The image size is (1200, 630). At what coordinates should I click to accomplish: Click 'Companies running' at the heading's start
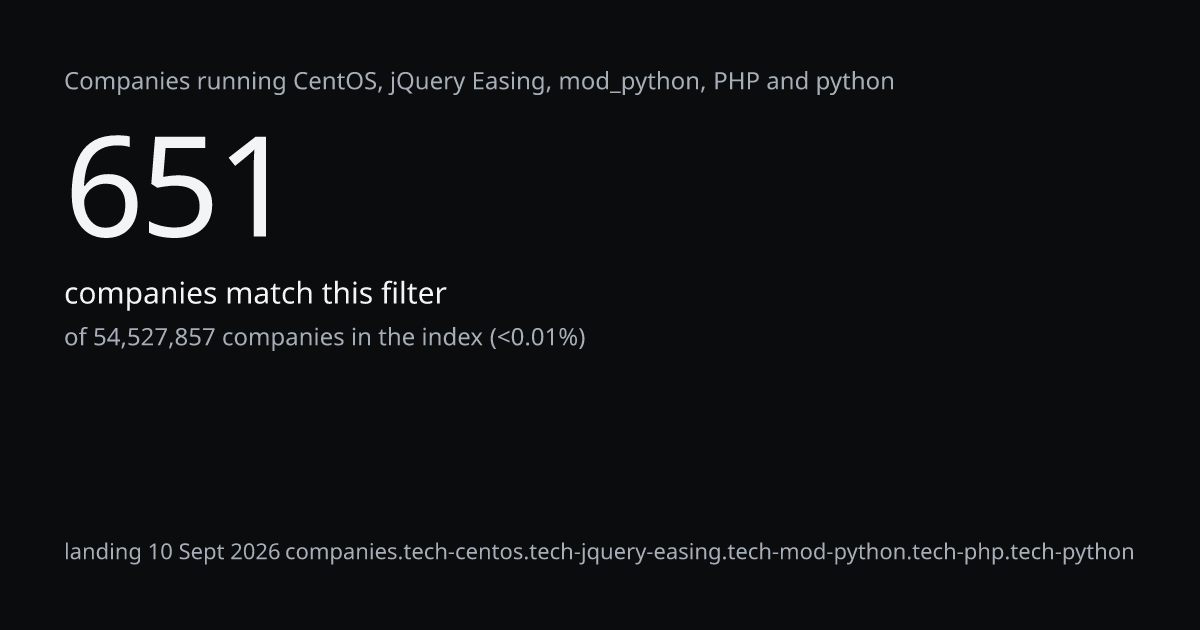[x=175, y=82]
